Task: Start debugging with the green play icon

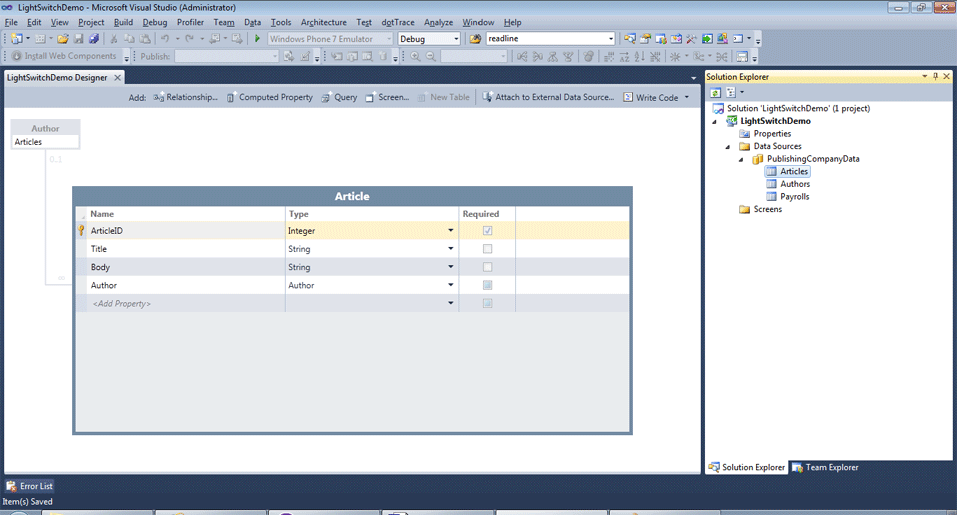Action: tap(257, 38)
